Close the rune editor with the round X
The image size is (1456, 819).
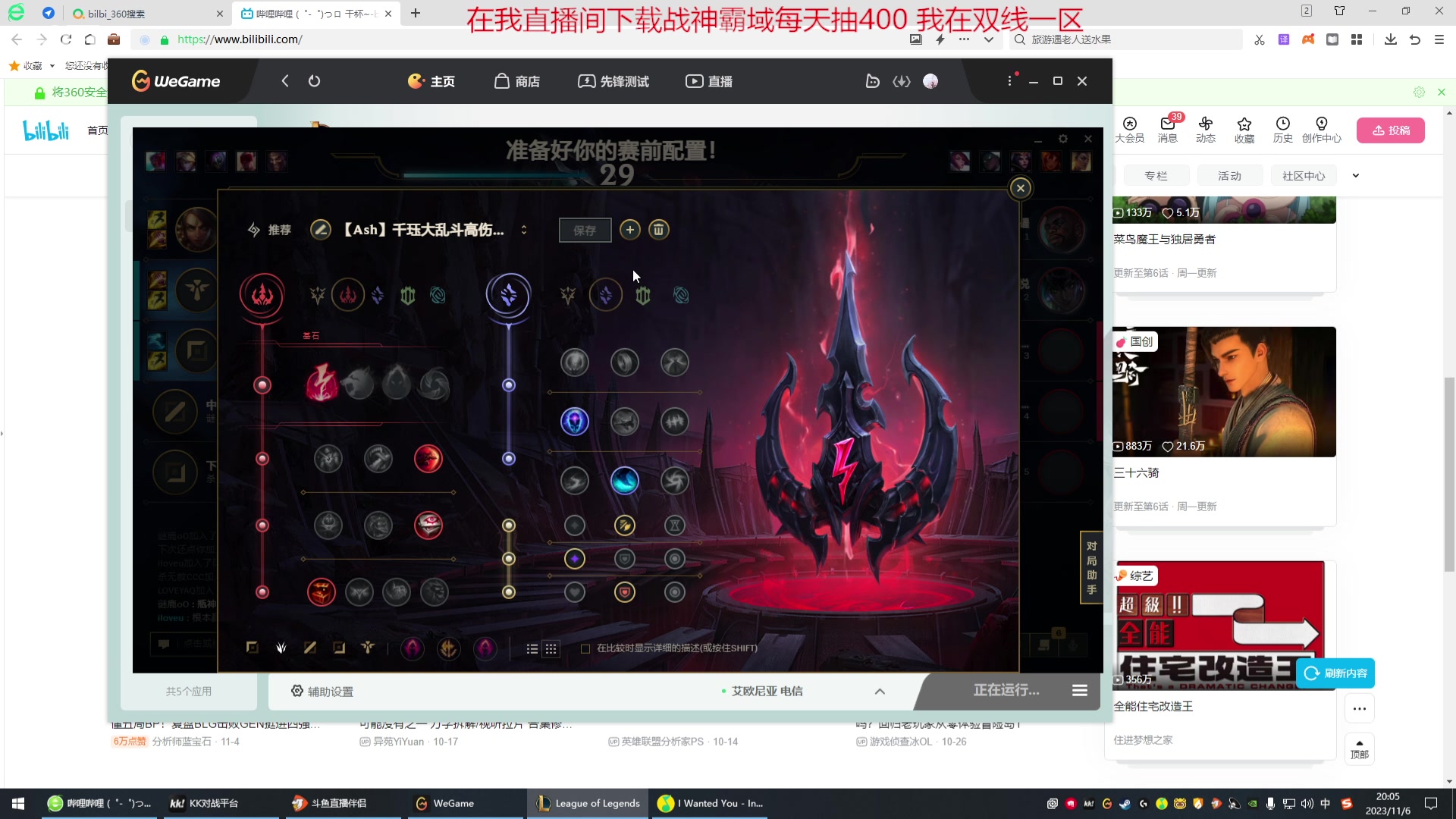point(1020,188)
